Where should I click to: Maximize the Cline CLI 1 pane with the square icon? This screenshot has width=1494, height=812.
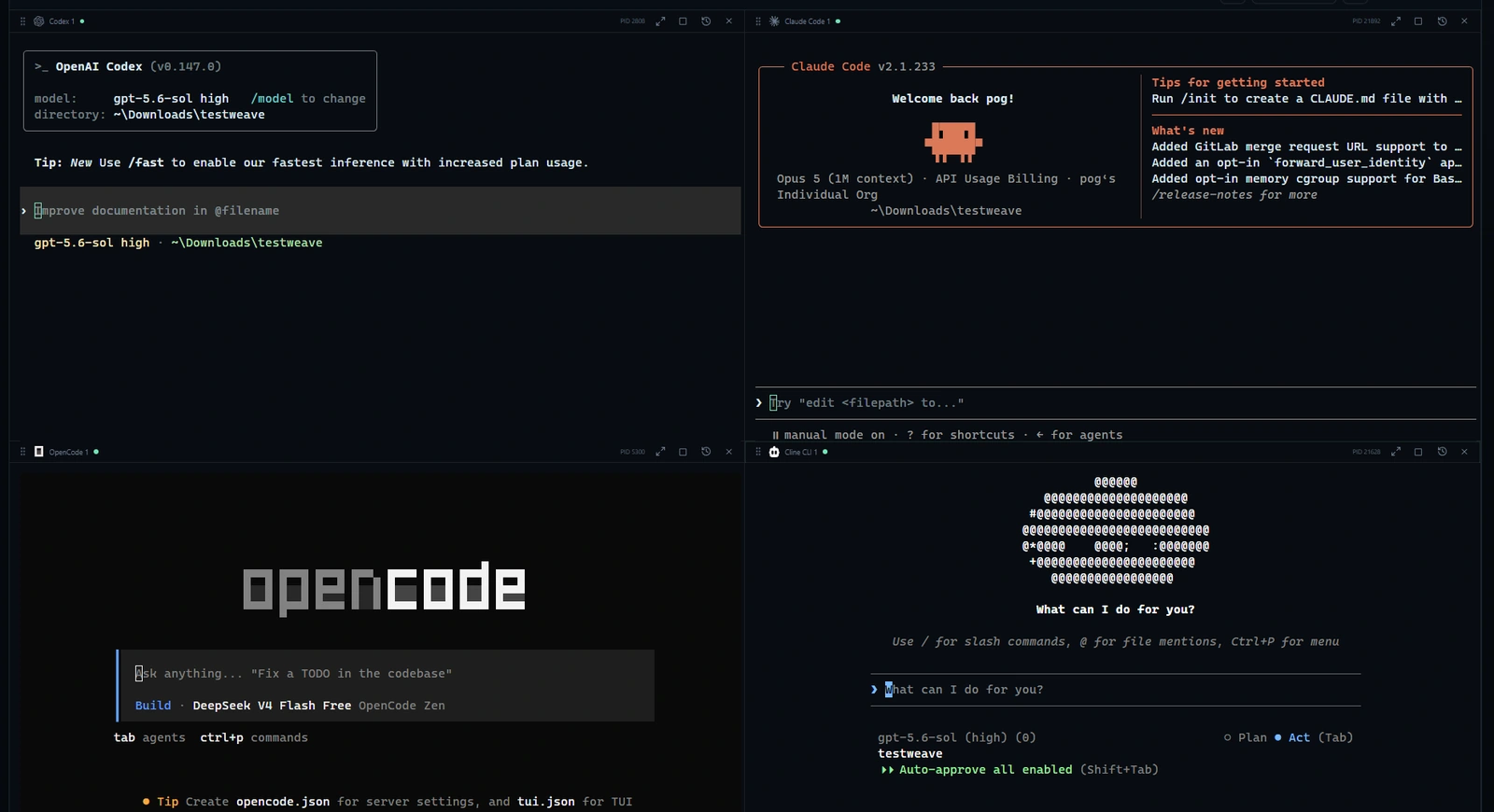(1418, 451)
